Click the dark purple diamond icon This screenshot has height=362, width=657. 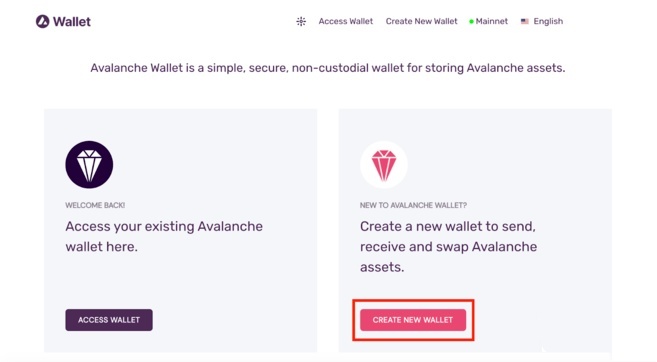(89, 165)
